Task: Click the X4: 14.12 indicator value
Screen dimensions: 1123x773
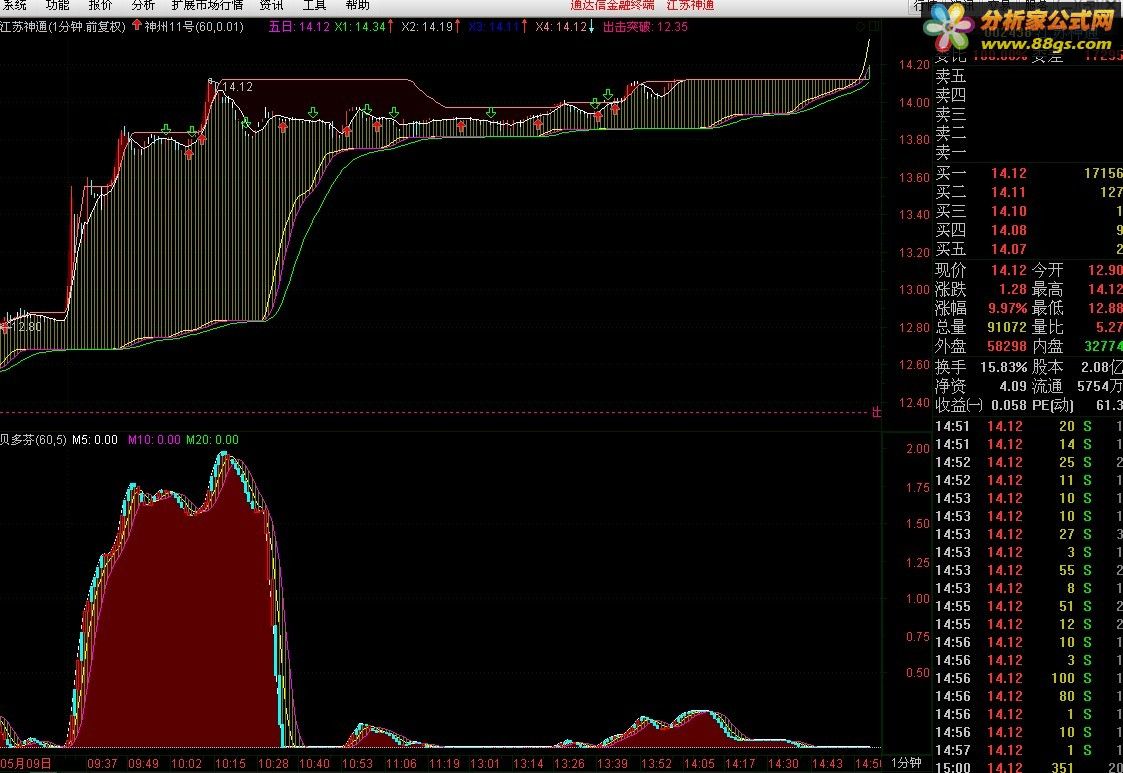Action: point(561,27)
